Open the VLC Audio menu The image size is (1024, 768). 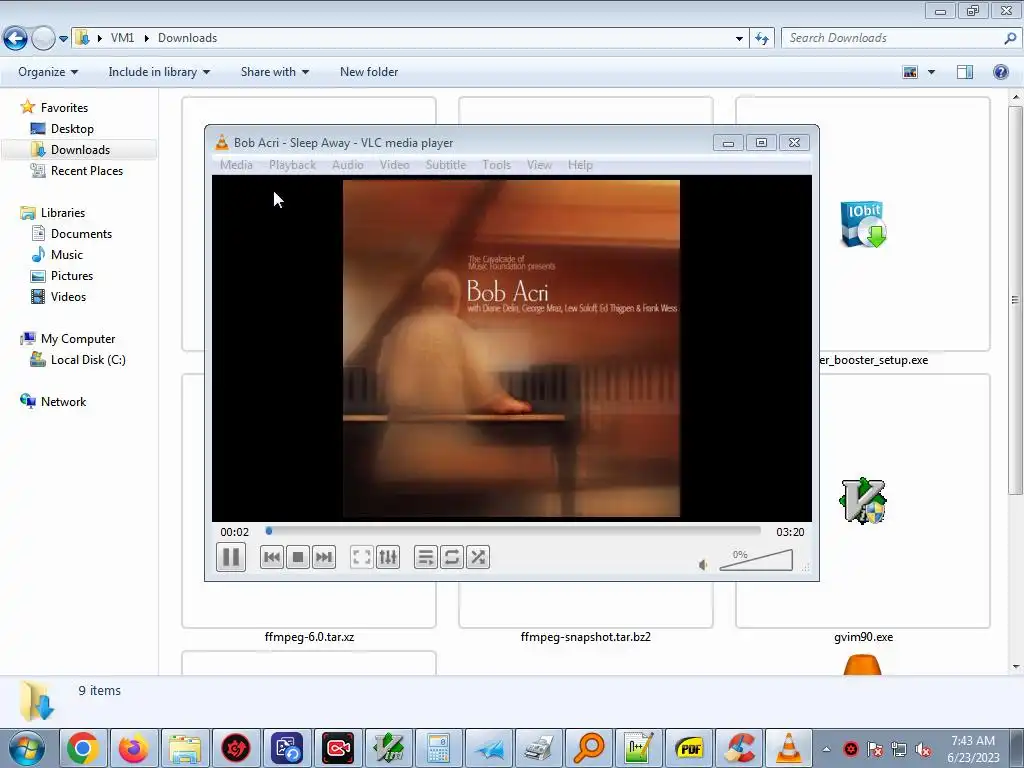click(x=347, y=165)
